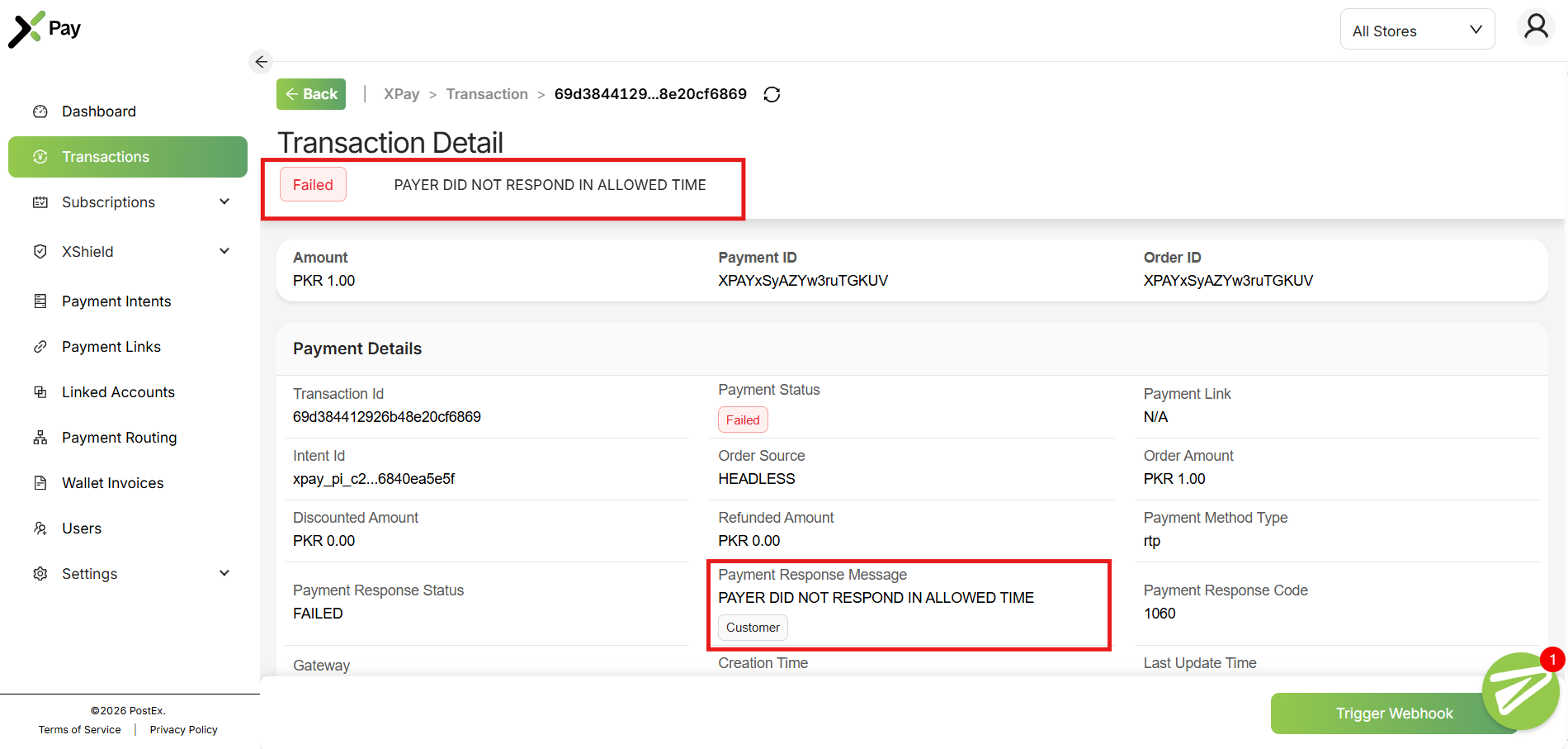
Task: Open the user profile avatar
Action: (x=1535, y=27)
